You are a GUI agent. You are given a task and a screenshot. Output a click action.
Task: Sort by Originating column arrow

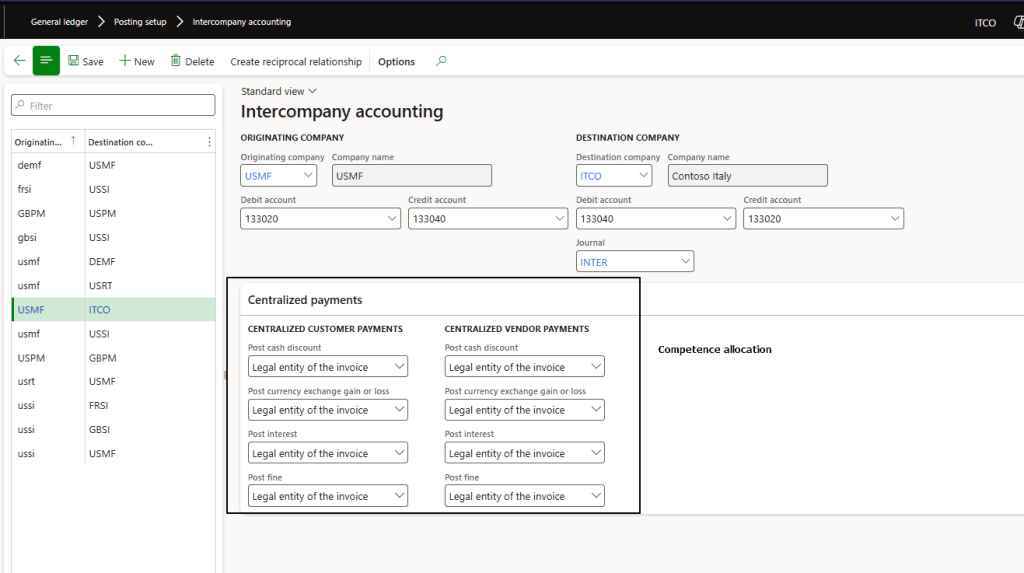pos(71,142)
